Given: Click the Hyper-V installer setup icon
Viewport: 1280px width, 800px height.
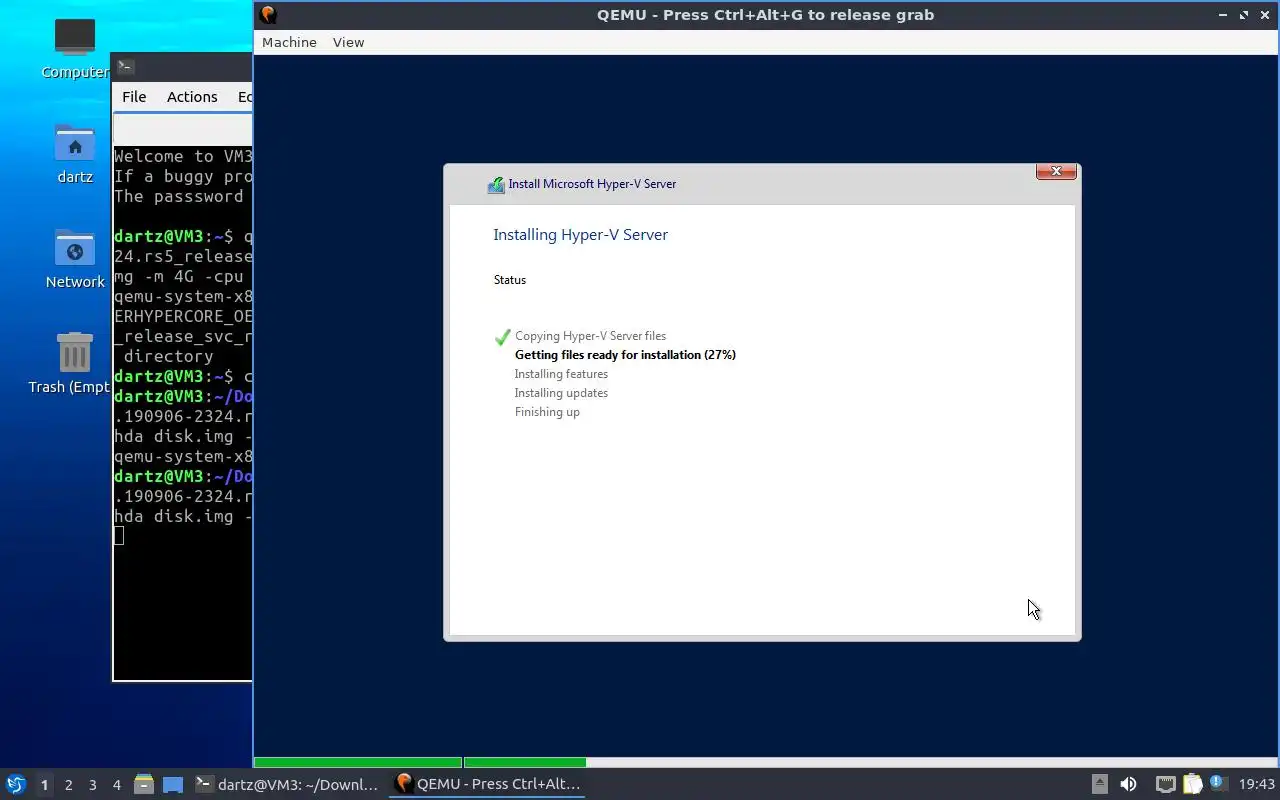Looking at the screenshot, I should (x=496, y=184).
